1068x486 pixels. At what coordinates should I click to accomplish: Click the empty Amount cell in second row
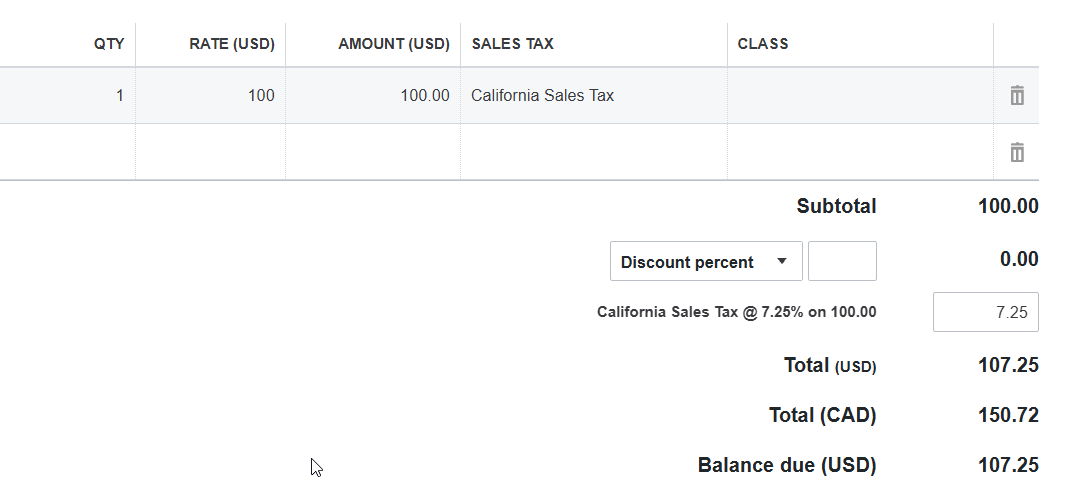coord(373,152)
